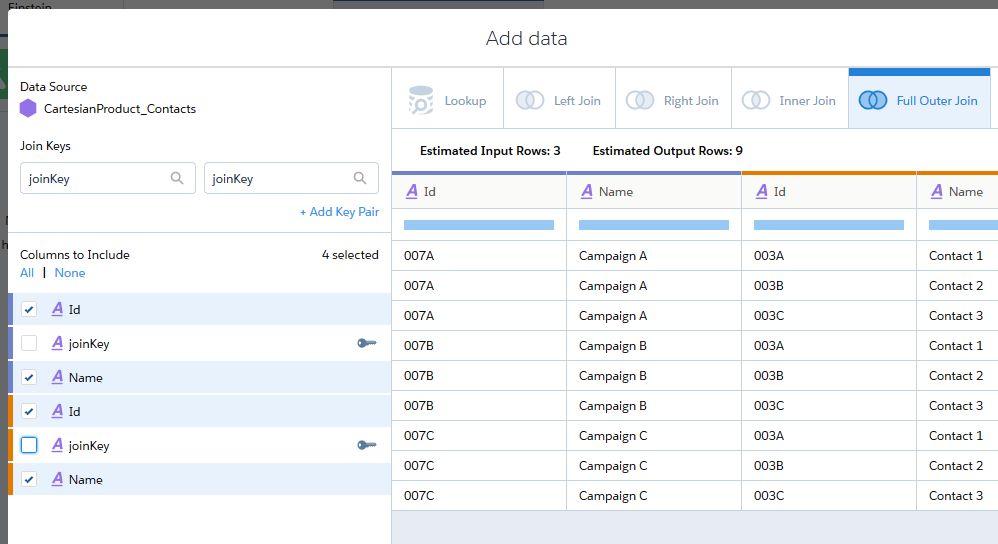Toggle the last Name column checkbox
Screen dimensions: 998x544
[x=29, y=480]
